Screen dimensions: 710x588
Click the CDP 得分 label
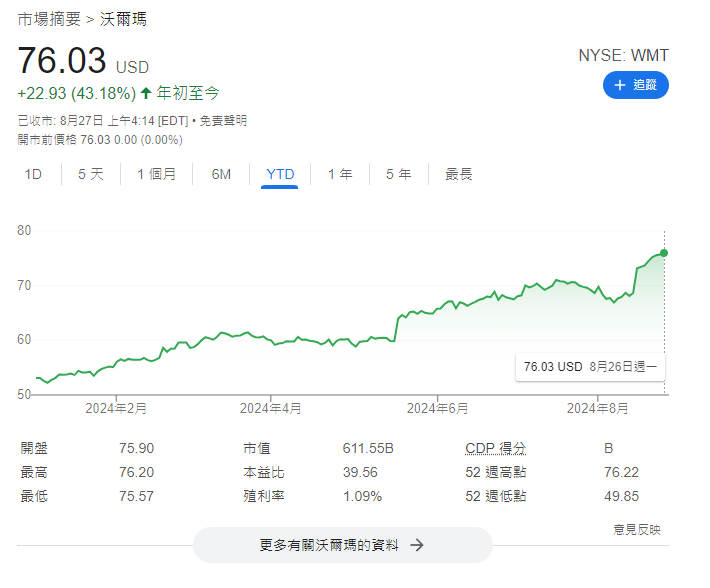495,448
